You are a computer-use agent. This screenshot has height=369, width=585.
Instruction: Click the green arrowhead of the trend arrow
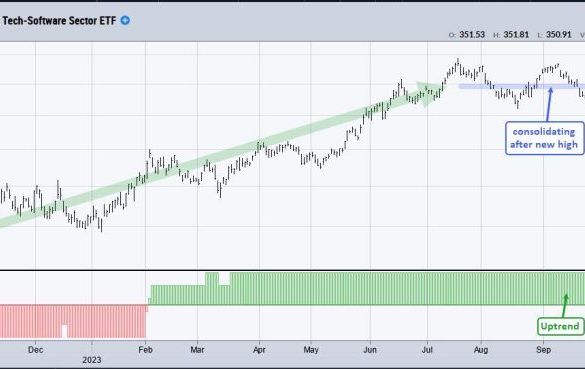429,94
